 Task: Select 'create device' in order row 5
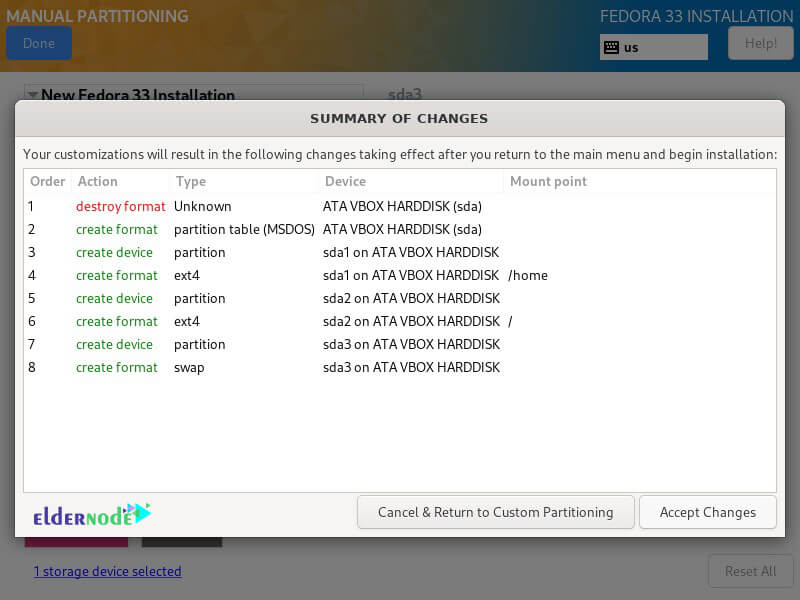114,298
